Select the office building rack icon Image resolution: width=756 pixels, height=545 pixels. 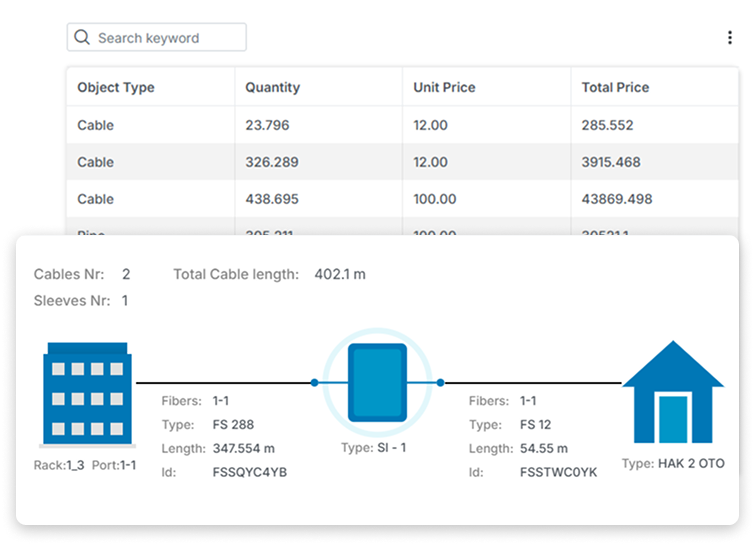[x=87, y=394]
